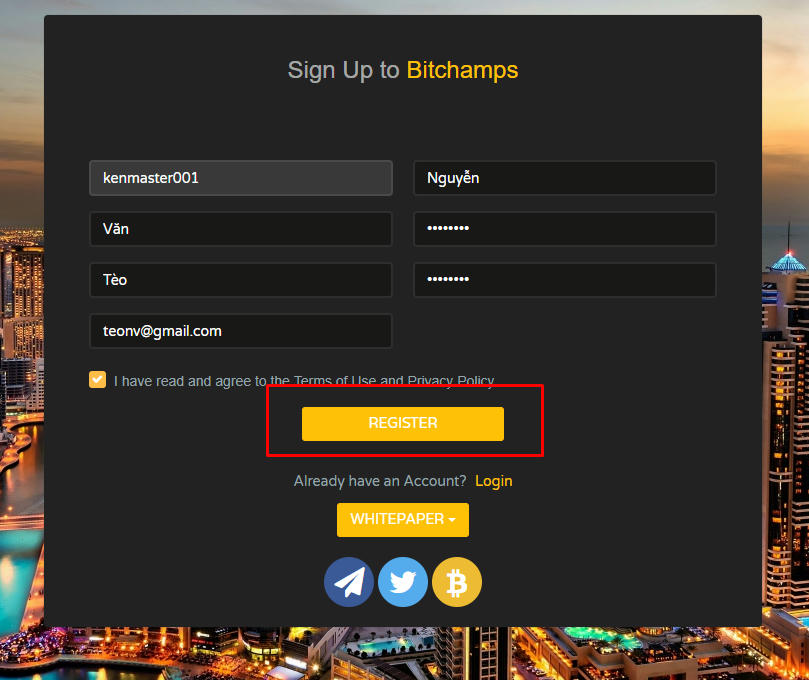Image resolution: width=809 pixels, height=680 pixels.
Task: Select the field containing Văn
Action: pyautogui.click(x=241, y=229)
